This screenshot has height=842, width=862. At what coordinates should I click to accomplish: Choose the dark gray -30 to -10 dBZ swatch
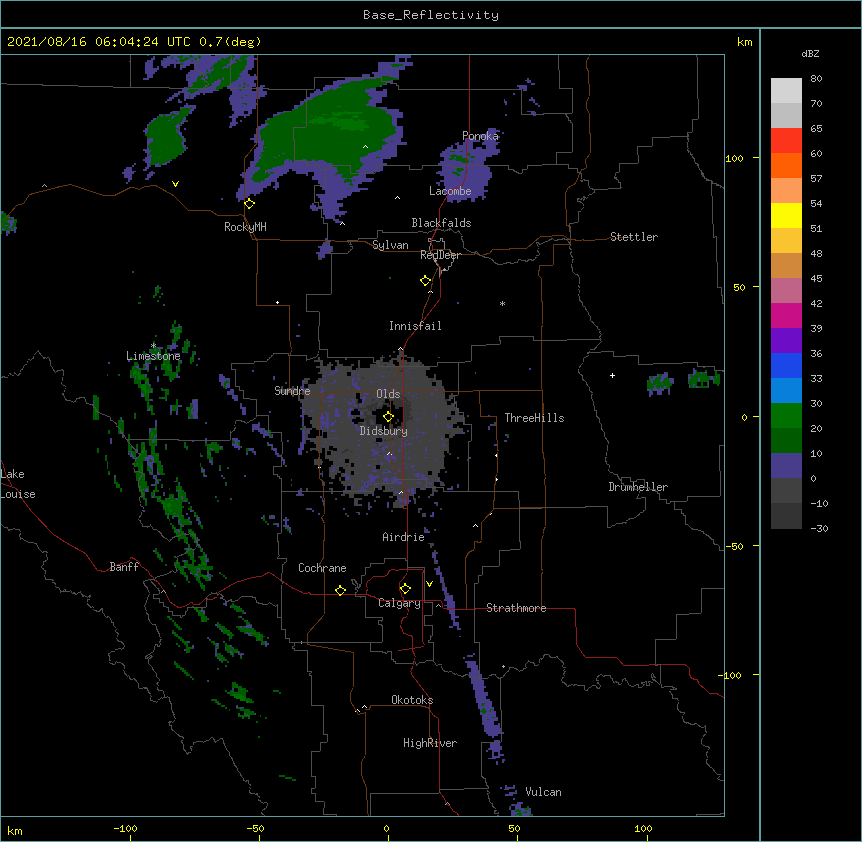click(786, 516)
